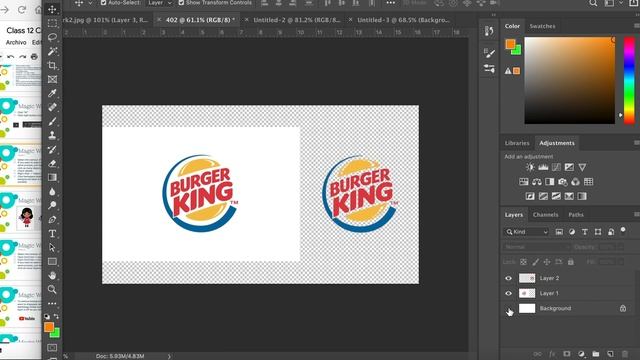Add a Curves adjustment
This screenshot has width=640, height=360.
coord(556,167)
